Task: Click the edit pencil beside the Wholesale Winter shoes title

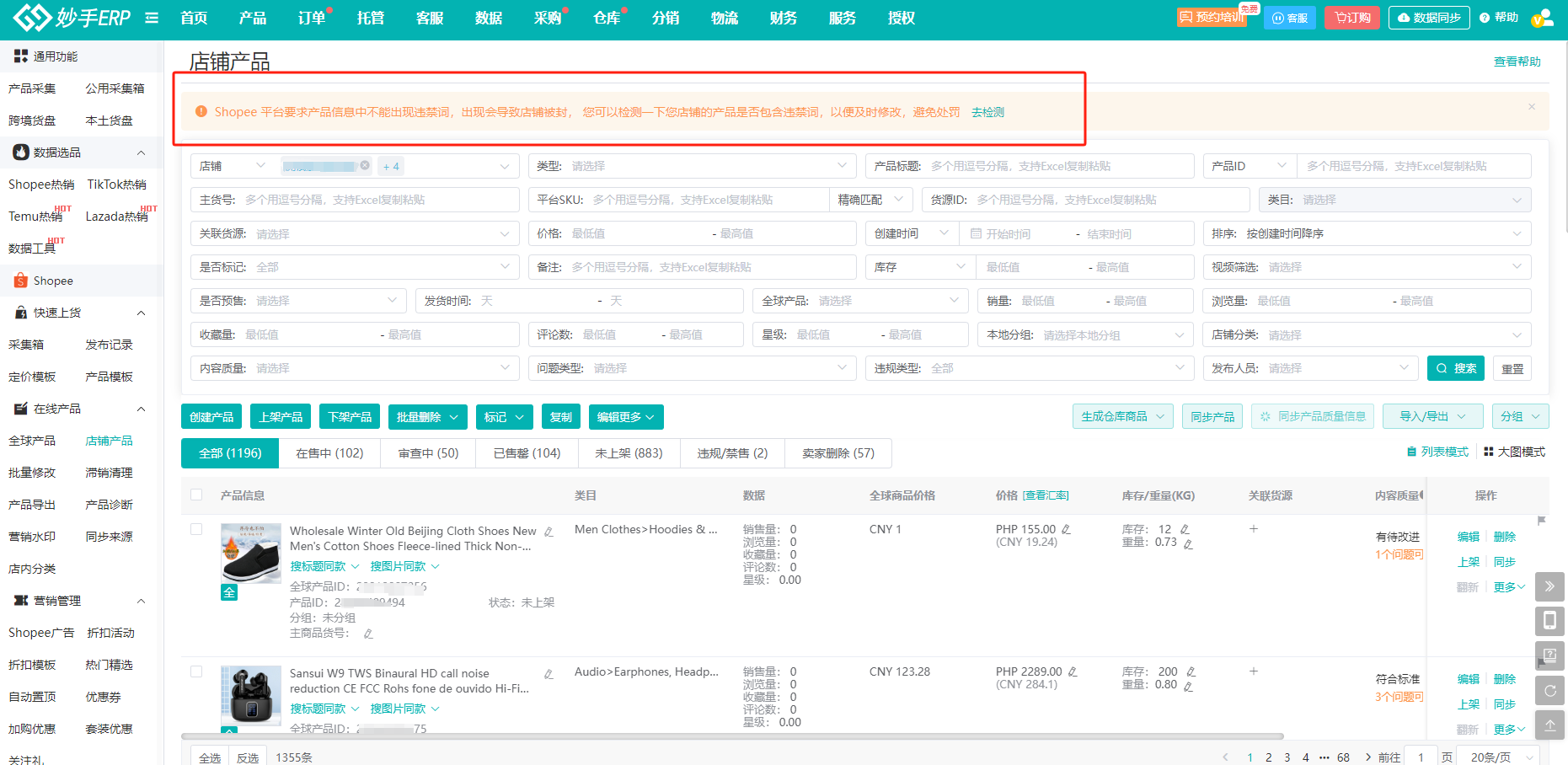Action: click(x=549, y=532)
